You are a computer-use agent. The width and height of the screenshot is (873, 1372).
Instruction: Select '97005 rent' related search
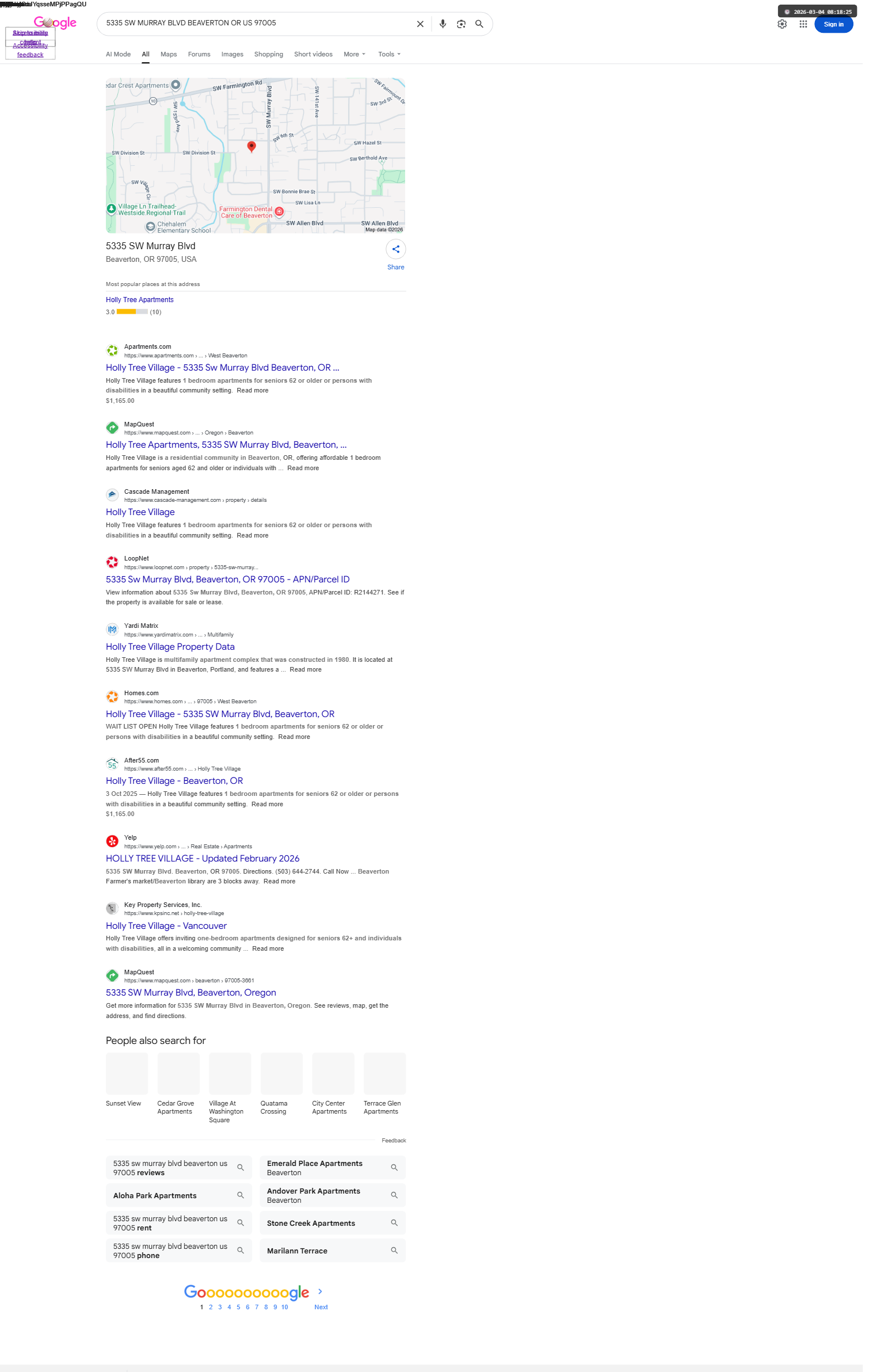tap(179, 1223)
